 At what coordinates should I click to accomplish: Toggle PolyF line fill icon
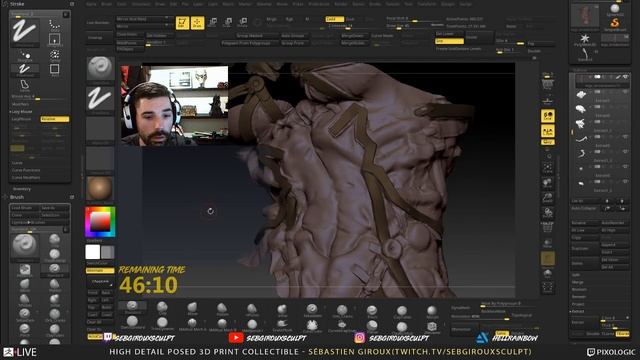click(547, 229)
